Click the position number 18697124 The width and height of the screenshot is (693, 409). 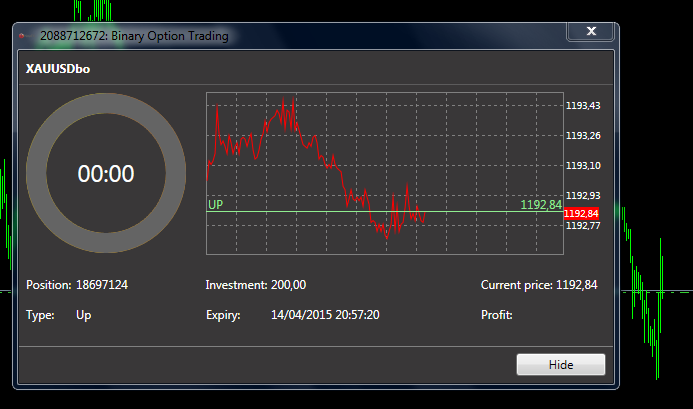102,285
